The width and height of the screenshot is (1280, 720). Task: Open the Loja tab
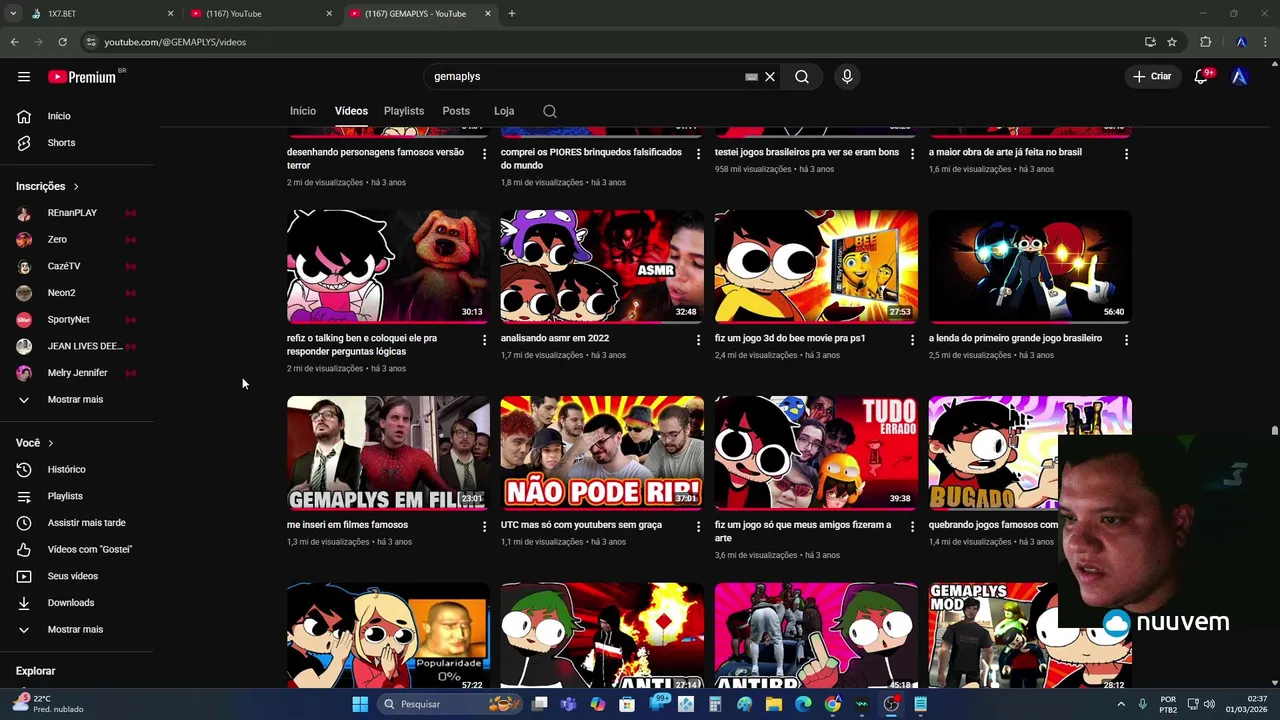[504, 111]
